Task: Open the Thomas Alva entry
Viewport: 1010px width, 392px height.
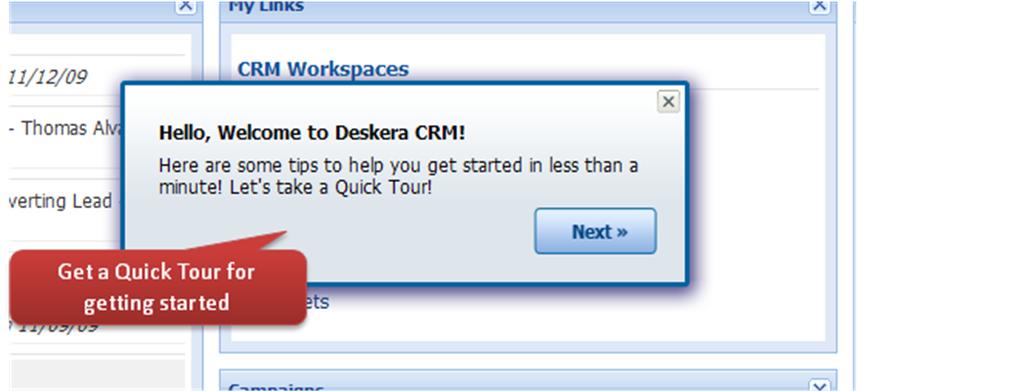Action: (x=66, y=128)
